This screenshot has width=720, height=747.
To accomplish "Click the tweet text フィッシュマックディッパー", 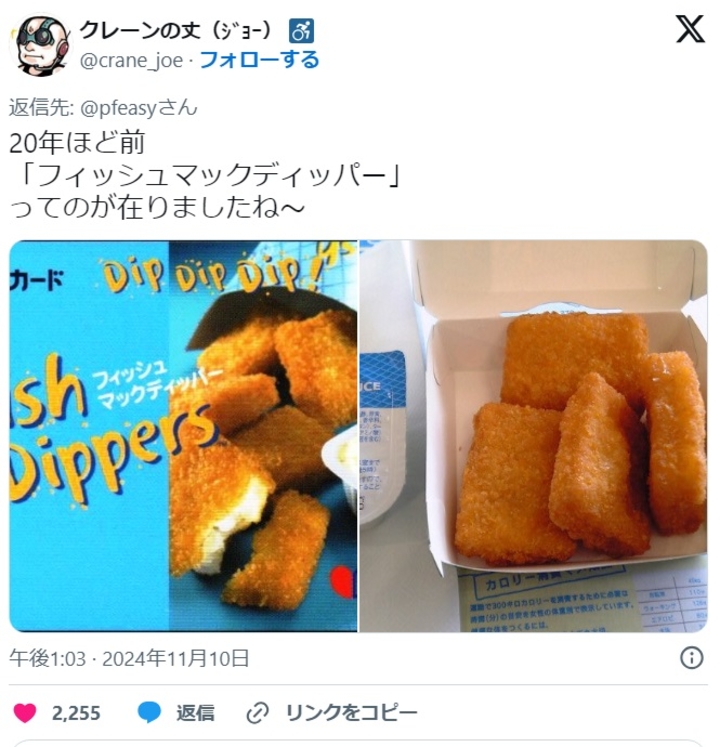I will click(x=212, y=175).
